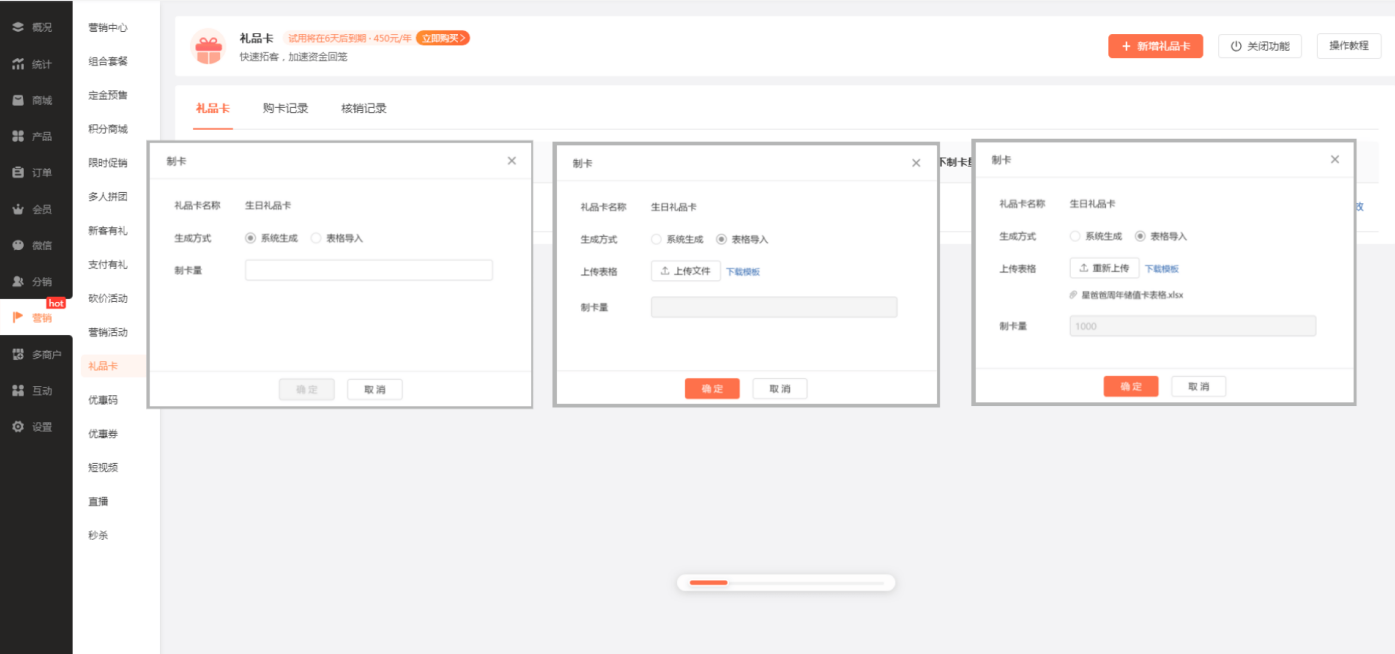The width and height of the screenshot is (1395, 654).
Task: Open 分销 distribution sidebar icon
Action: coord(18,281)
